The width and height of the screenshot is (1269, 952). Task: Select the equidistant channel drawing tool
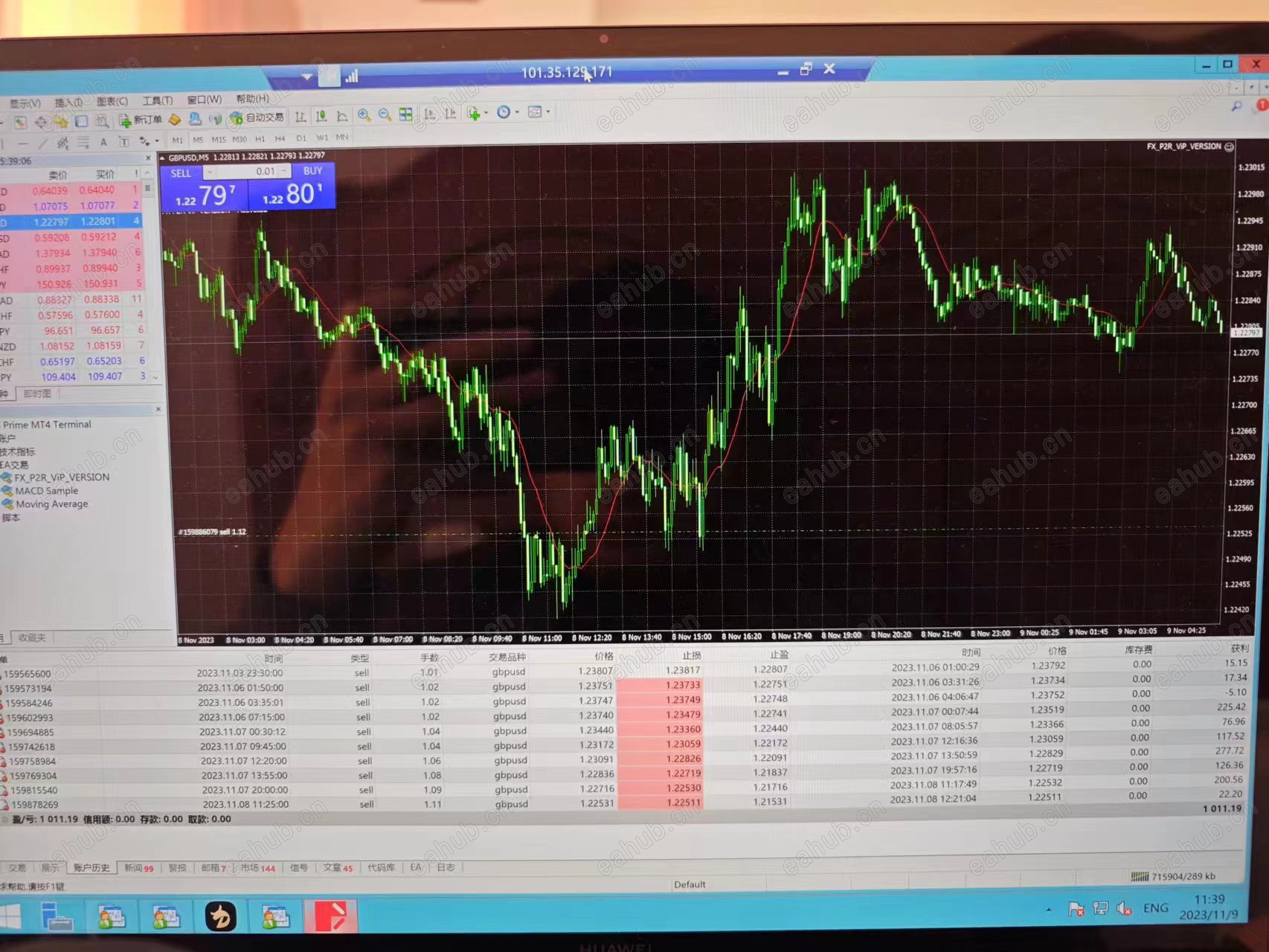(62, 143)
